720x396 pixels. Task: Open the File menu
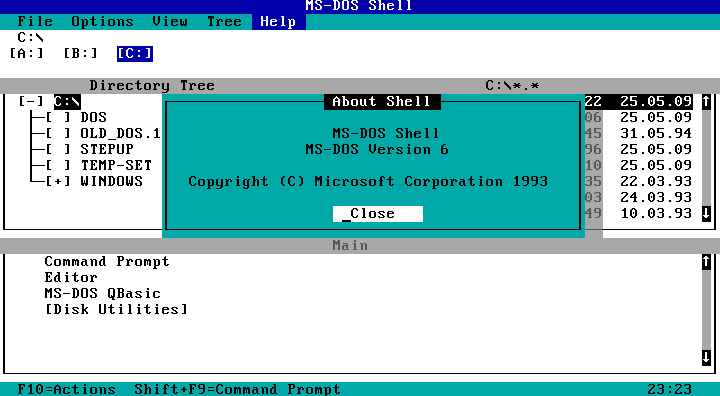click(x=35, y=22)
